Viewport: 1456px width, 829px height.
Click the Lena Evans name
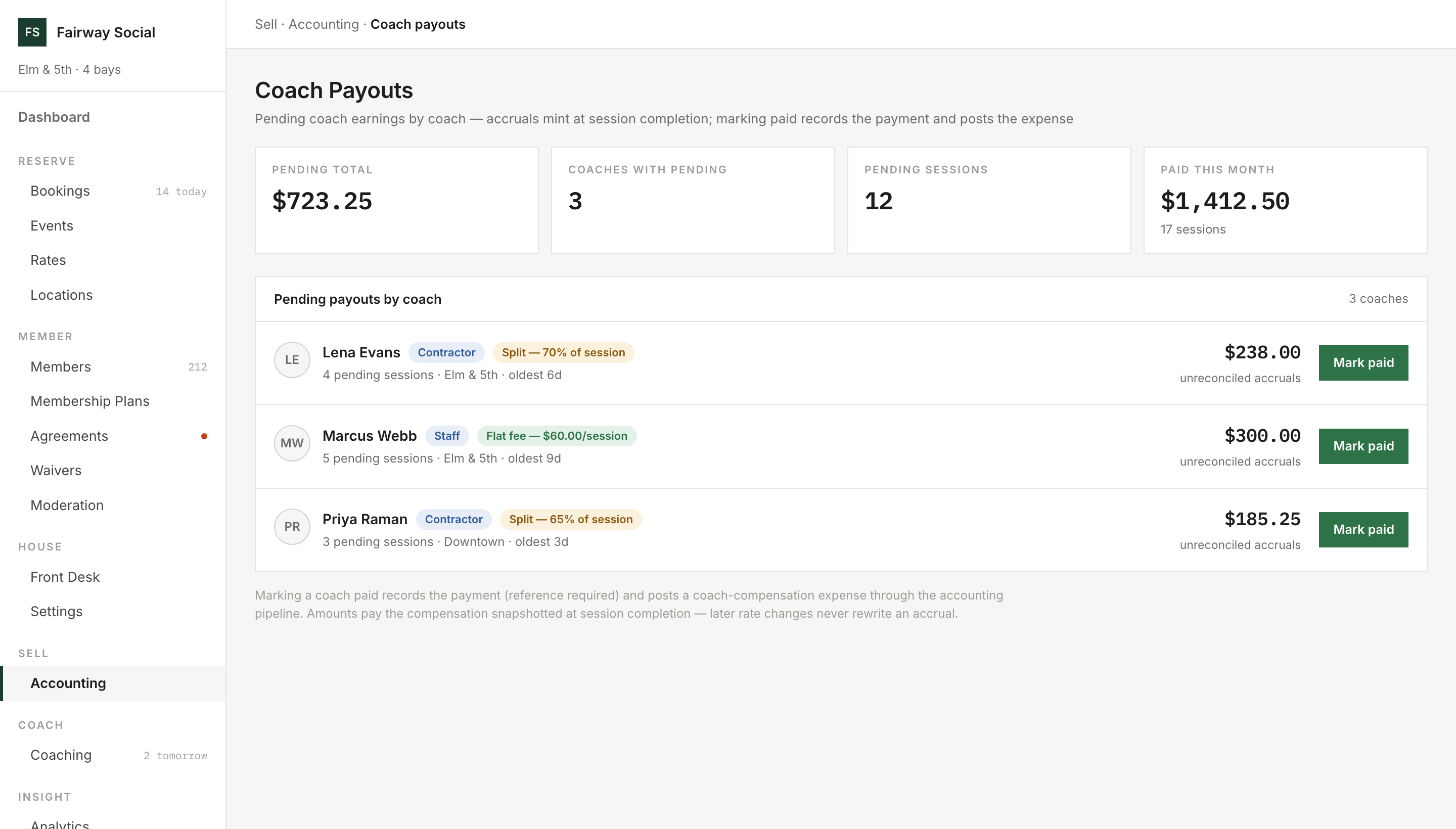click(x=361, y=352)
